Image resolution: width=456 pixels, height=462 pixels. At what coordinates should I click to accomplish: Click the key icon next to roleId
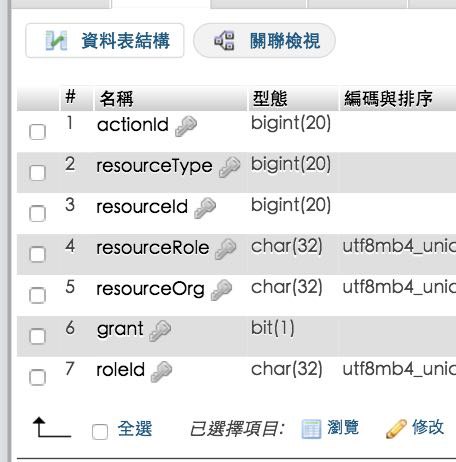pyautogui.click(x=161, y=372)
